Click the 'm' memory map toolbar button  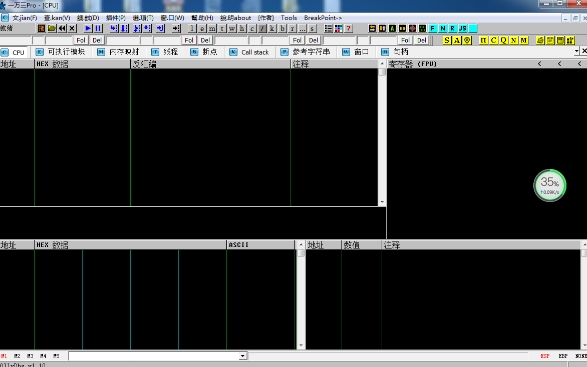212,28
